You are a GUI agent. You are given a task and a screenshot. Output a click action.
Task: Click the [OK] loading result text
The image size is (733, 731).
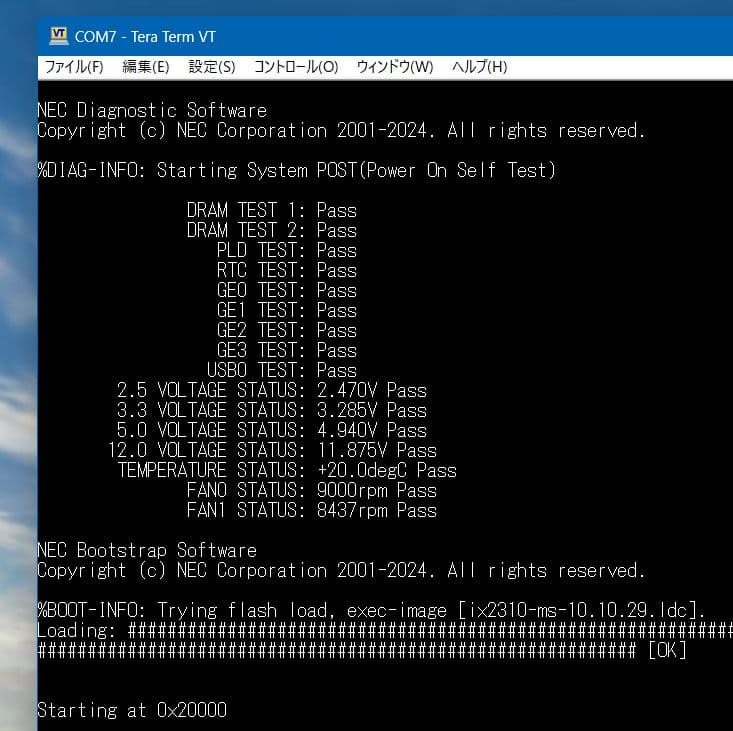(x=667, y=651)
